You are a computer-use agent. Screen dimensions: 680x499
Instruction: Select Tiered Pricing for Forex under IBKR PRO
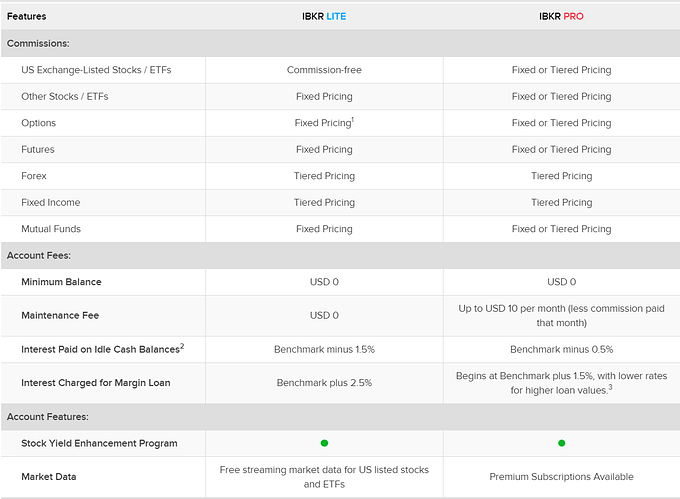click(x=561, y=176)
